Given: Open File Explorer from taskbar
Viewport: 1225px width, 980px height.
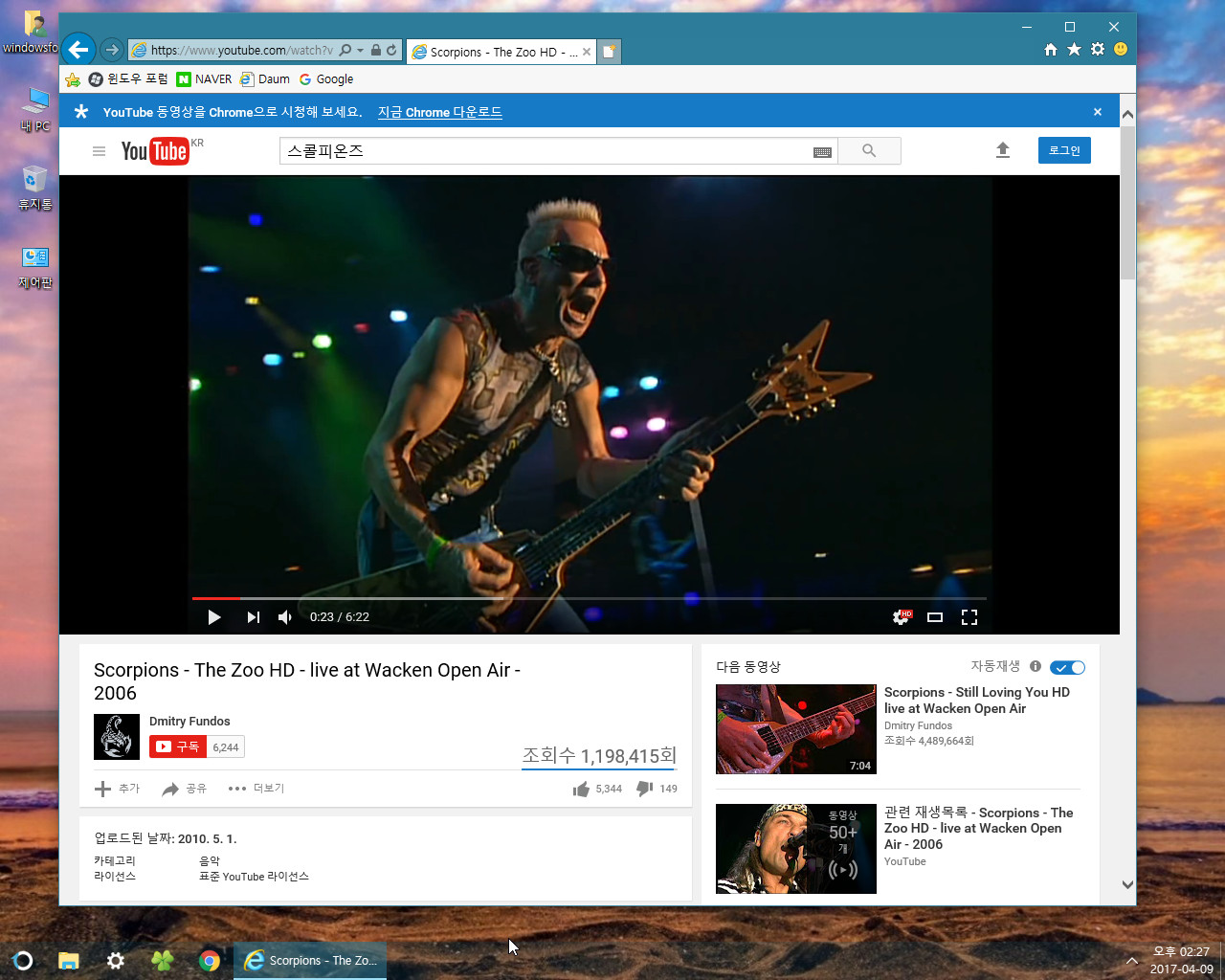Looking at the screenshot, I should pyautogui.click(x=68, y=960).
